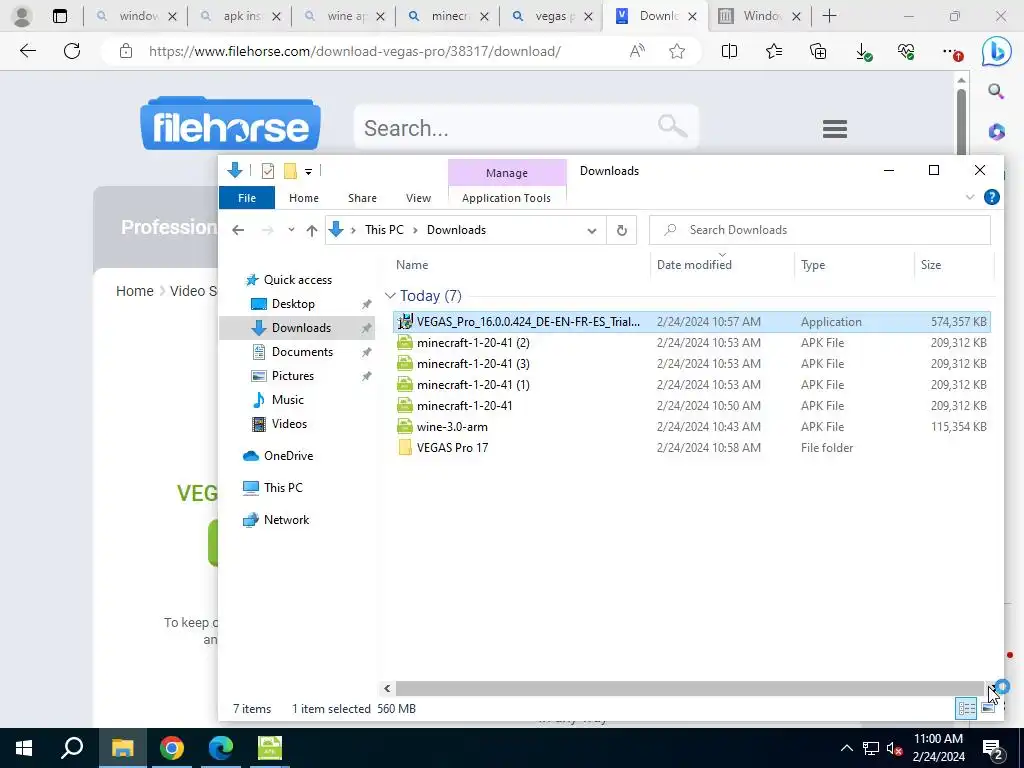Screen dimensions: 1024x768
Task: Sort by Name column header
Action: [x=520, y=264]
